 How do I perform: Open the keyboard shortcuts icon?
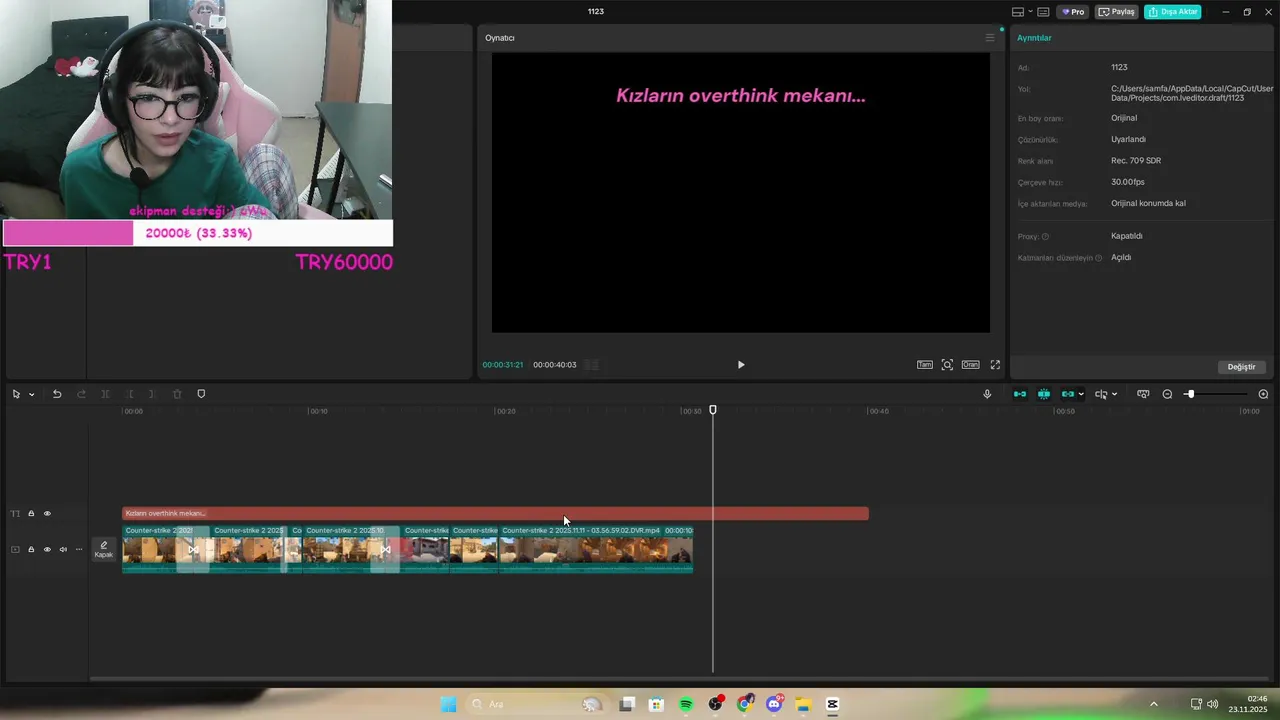pyautogui.click(x=1043, y=12)
